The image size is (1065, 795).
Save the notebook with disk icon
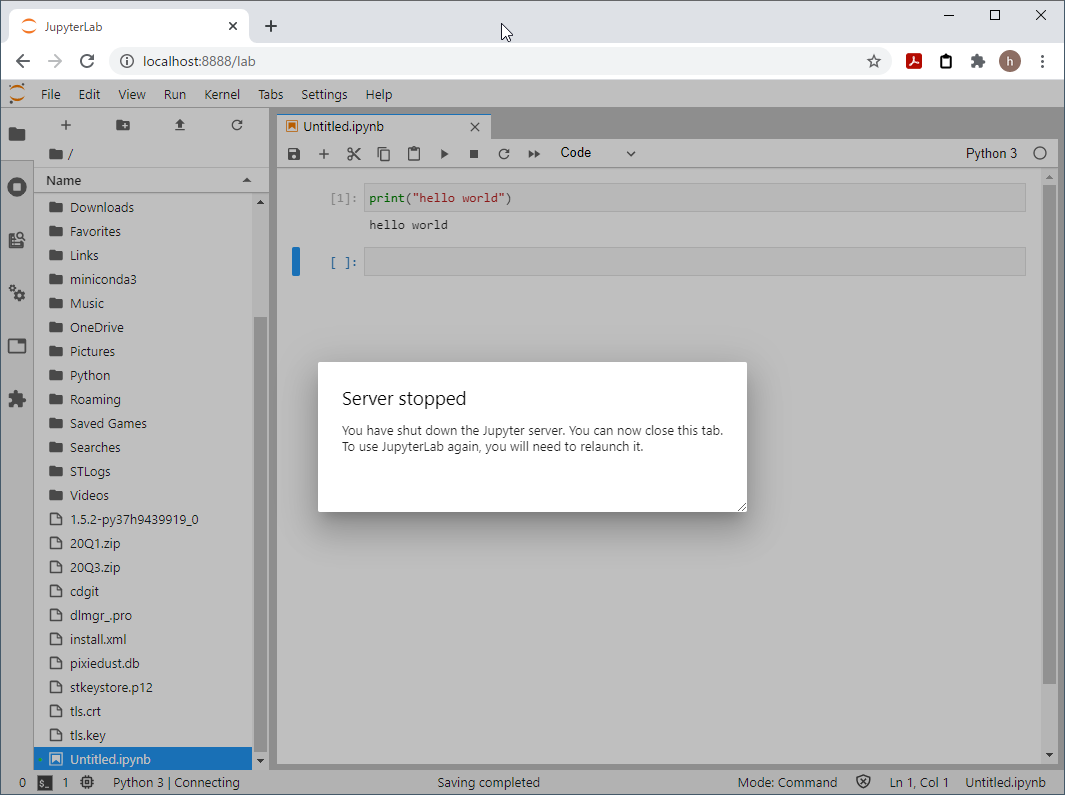pos(294,154)
